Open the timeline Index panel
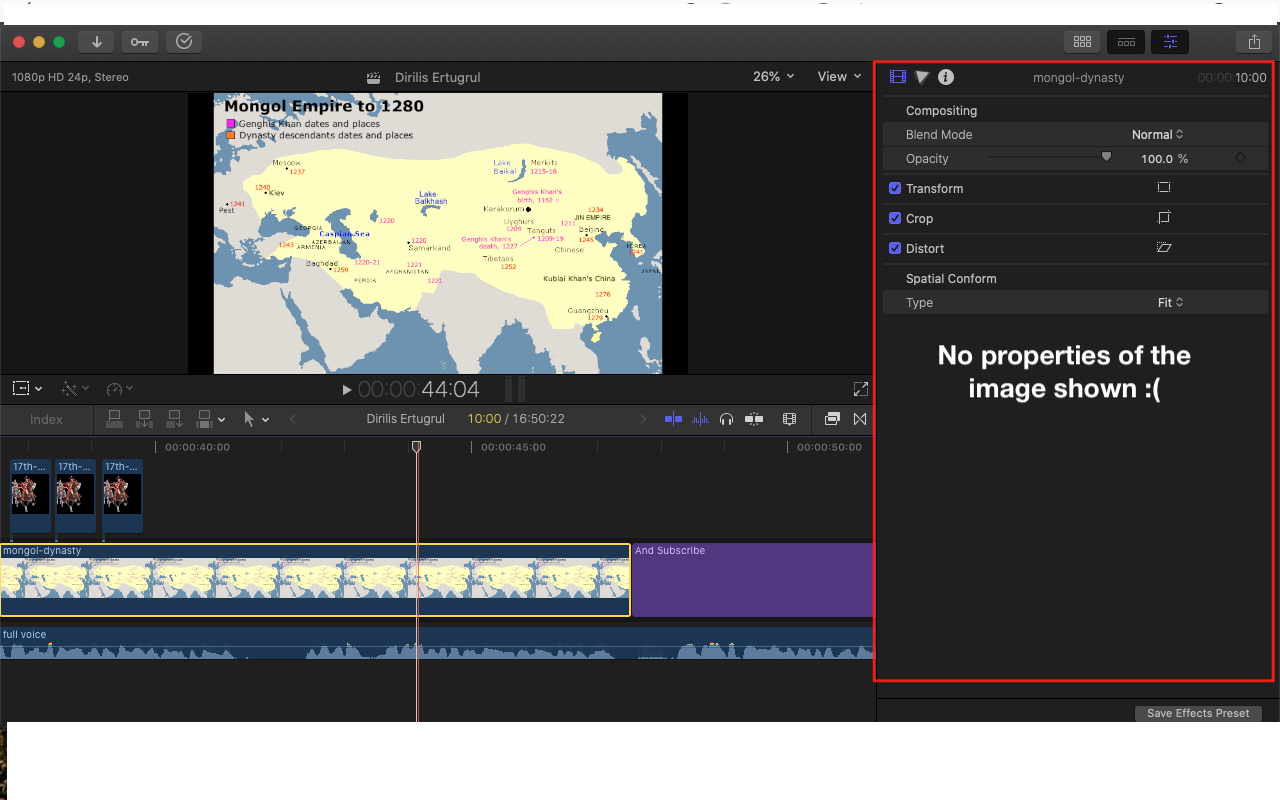 46,420
